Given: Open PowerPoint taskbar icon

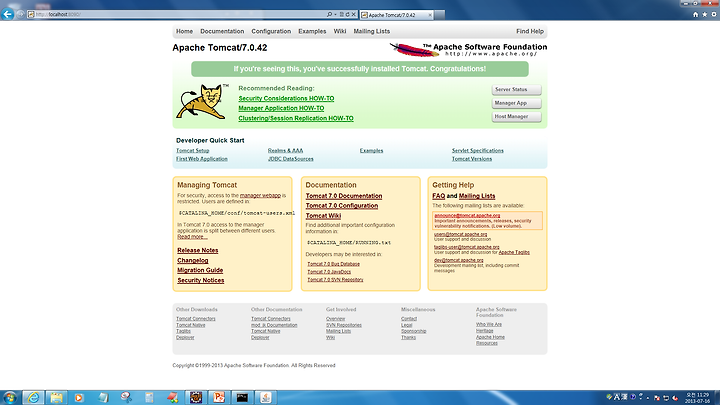Looking at the screenshot, I should click(x=219, y=397).
